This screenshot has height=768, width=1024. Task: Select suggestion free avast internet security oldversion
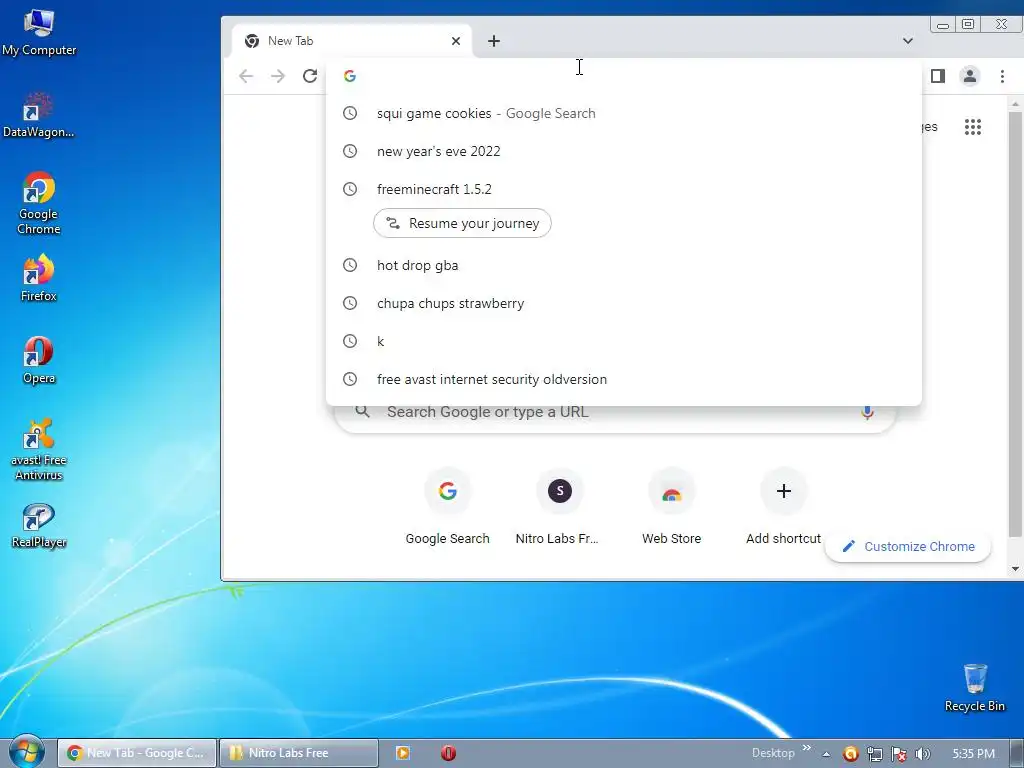(624, 379)
